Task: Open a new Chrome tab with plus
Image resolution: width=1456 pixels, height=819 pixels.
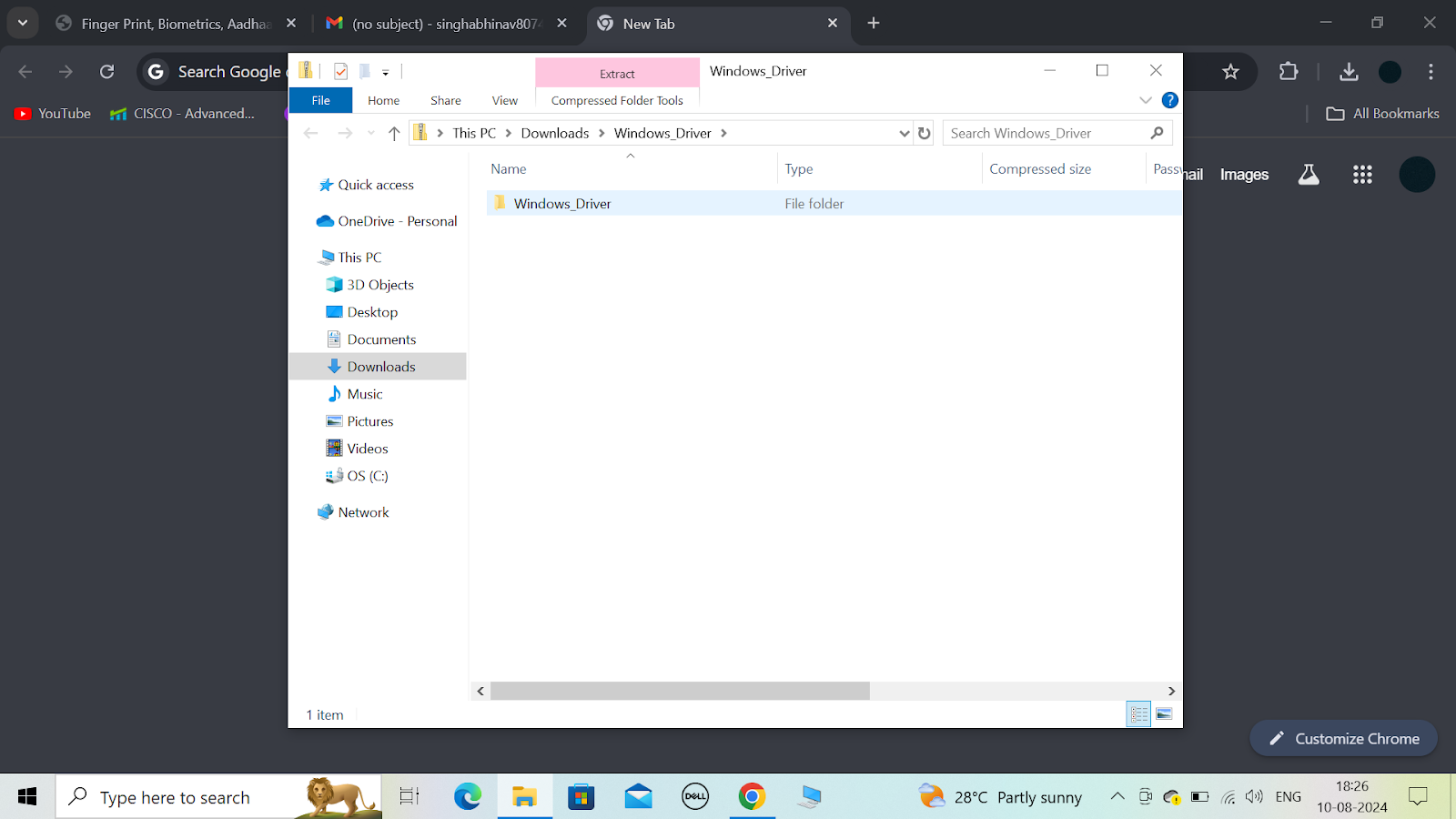Action: 874,24
